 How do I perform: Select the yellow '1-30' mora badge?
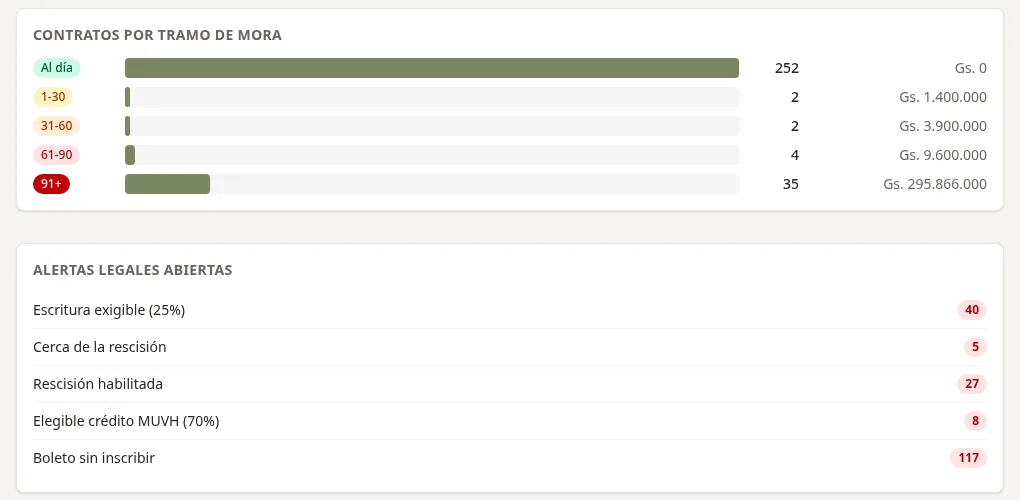[53, 97]
